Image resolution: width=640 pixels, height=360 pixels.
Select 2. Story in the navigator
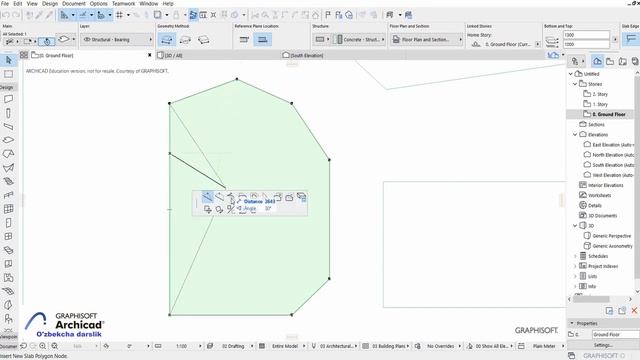[596, 94]
